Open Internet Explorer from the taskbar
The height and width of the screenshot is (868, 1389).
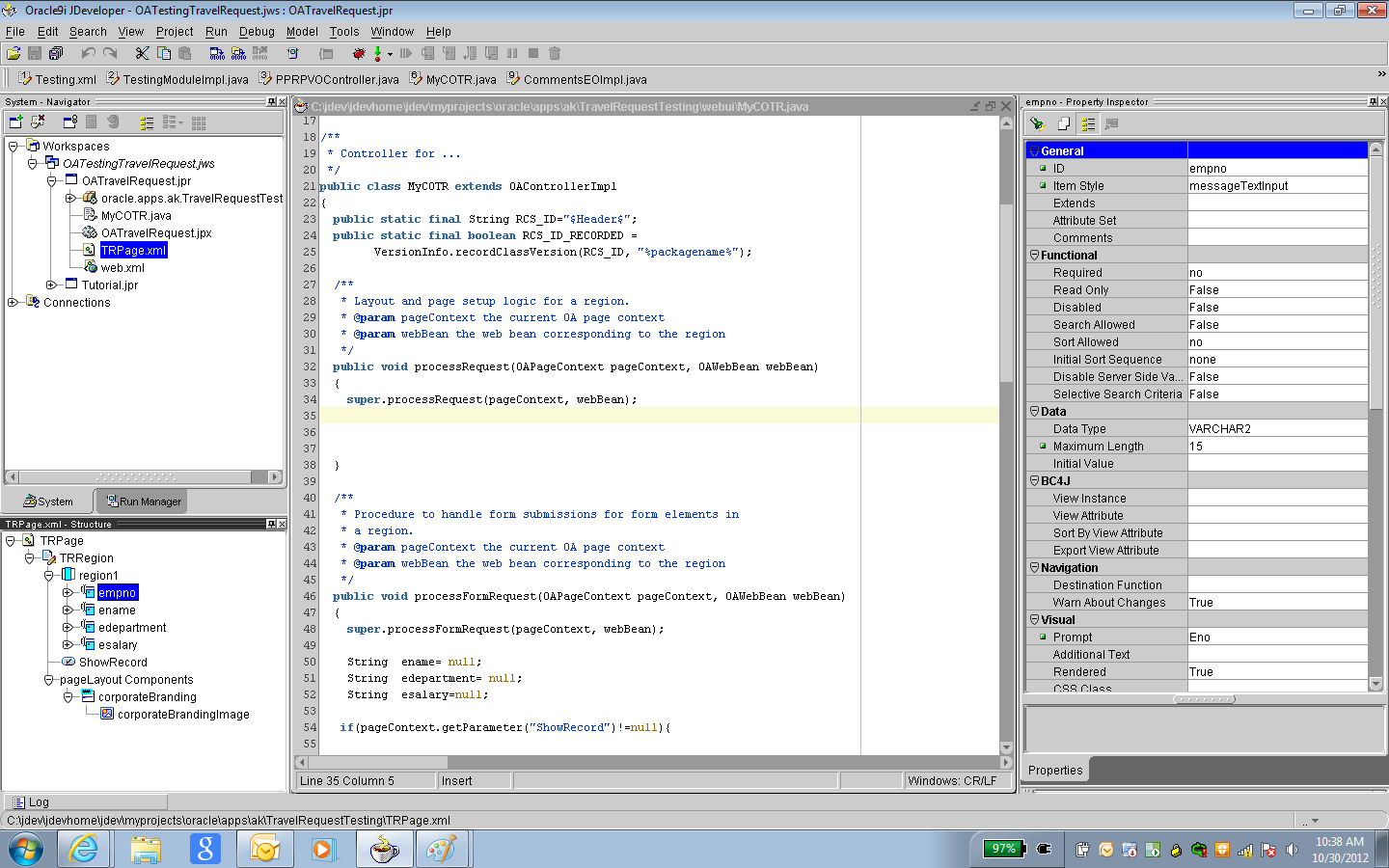click(84, 850)
